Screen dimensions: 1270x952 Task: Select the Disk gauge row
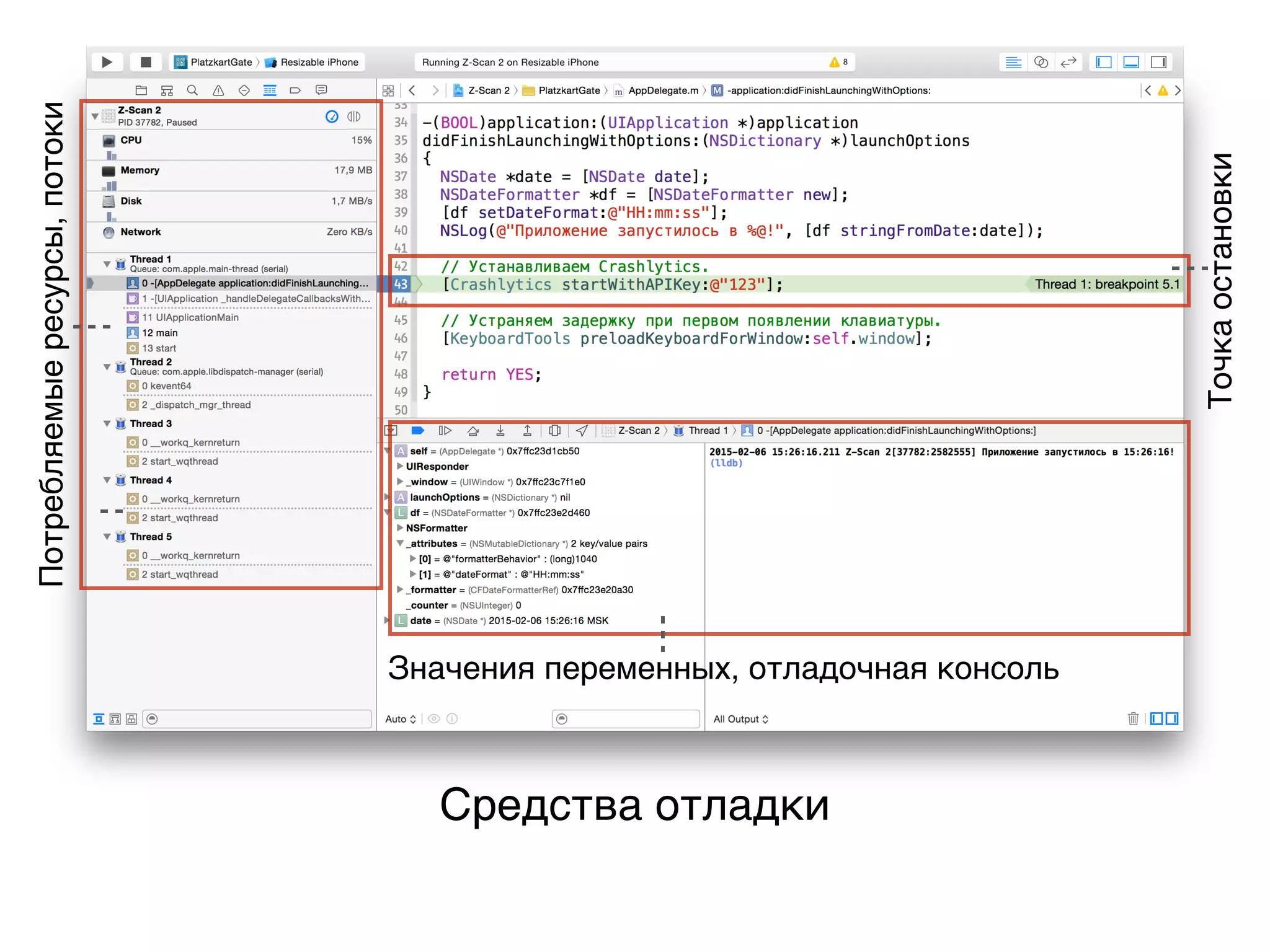point(232,206)
